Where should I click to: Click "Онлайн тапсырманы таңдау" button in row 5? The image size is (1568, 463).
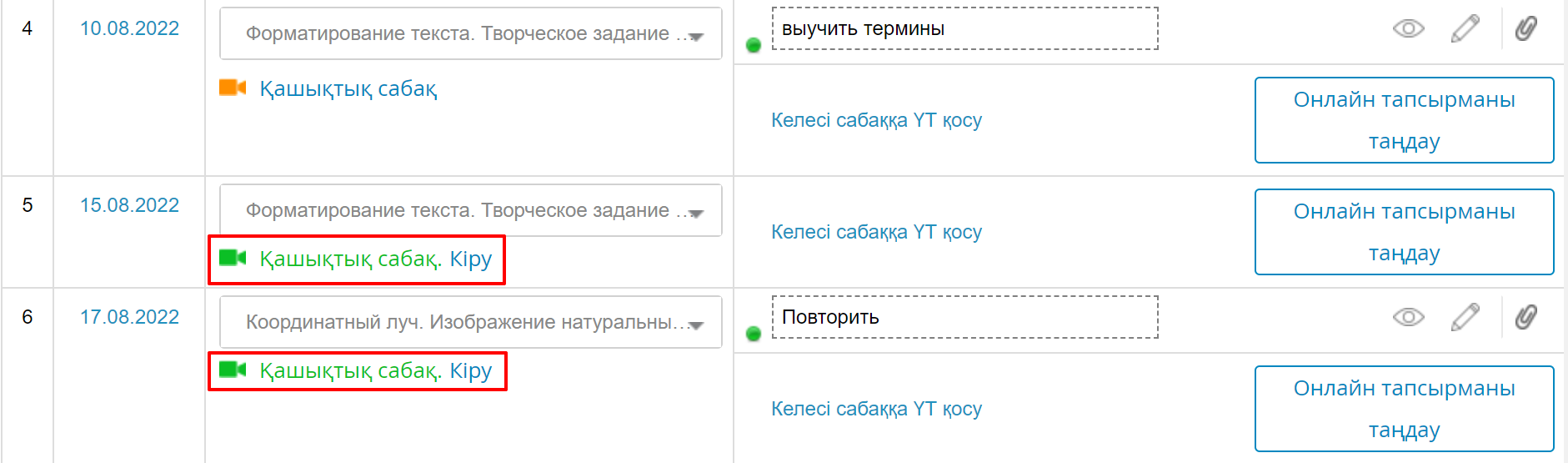click(x=1404, y=232)
